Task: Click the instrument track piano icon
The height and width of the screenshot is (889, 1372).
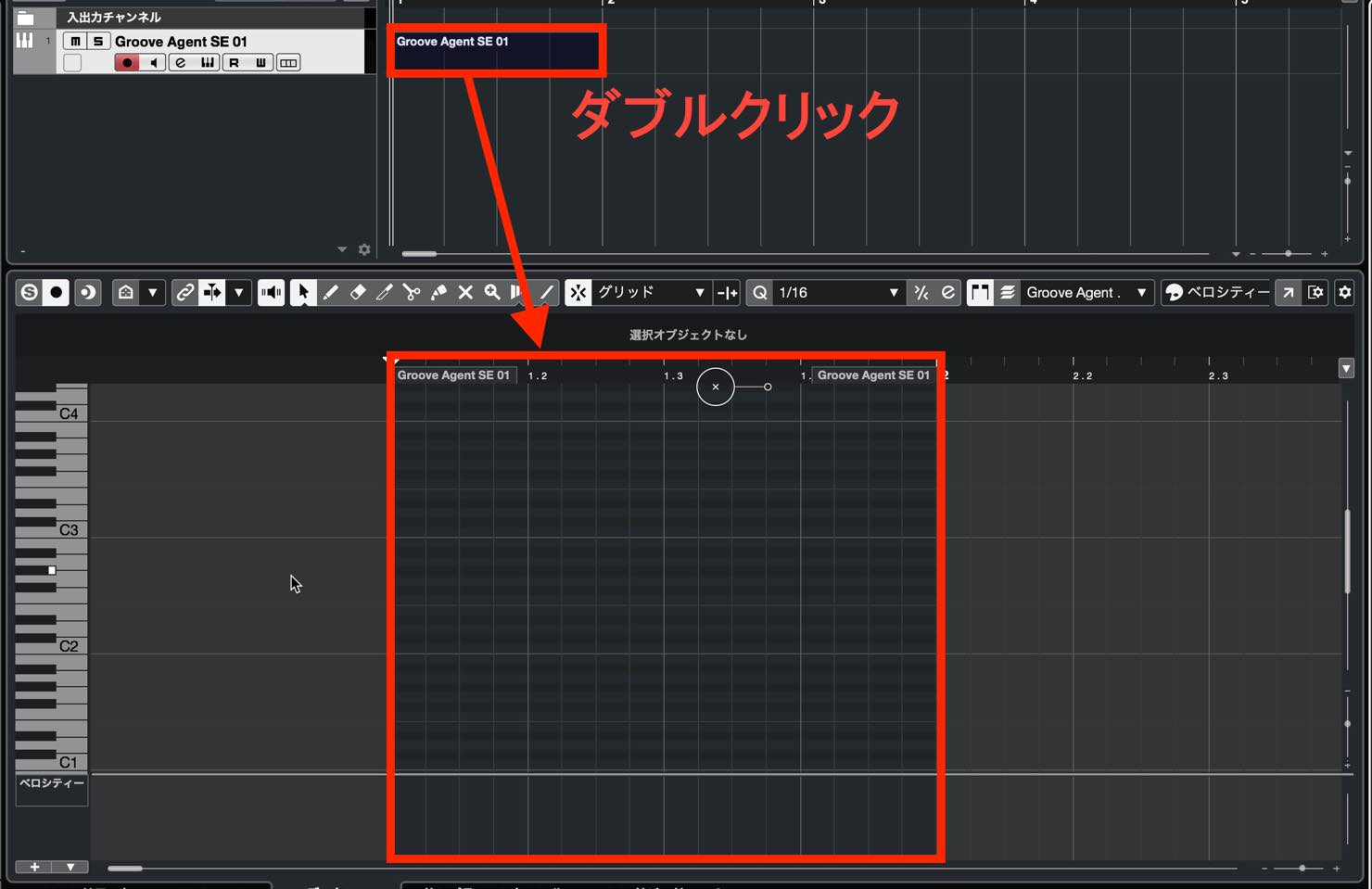Action: pos(25,40)
